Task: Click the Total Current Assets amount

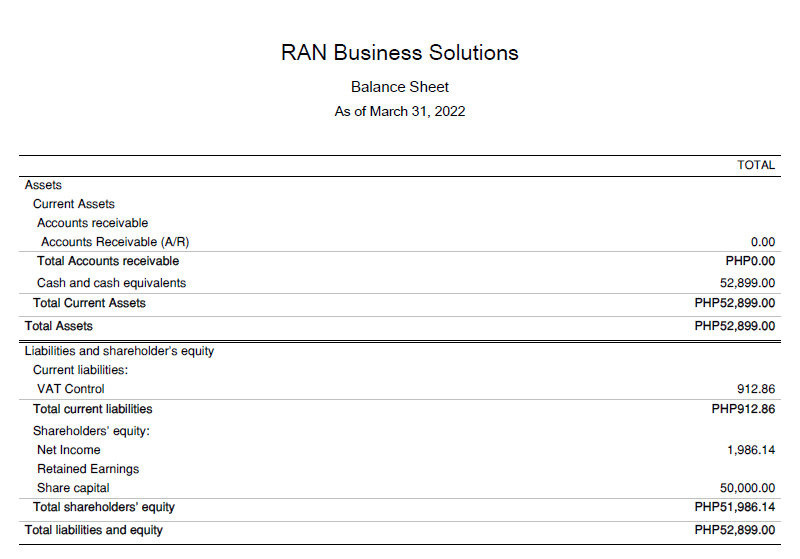Action: pyautogui.click(x=735, y=303)
